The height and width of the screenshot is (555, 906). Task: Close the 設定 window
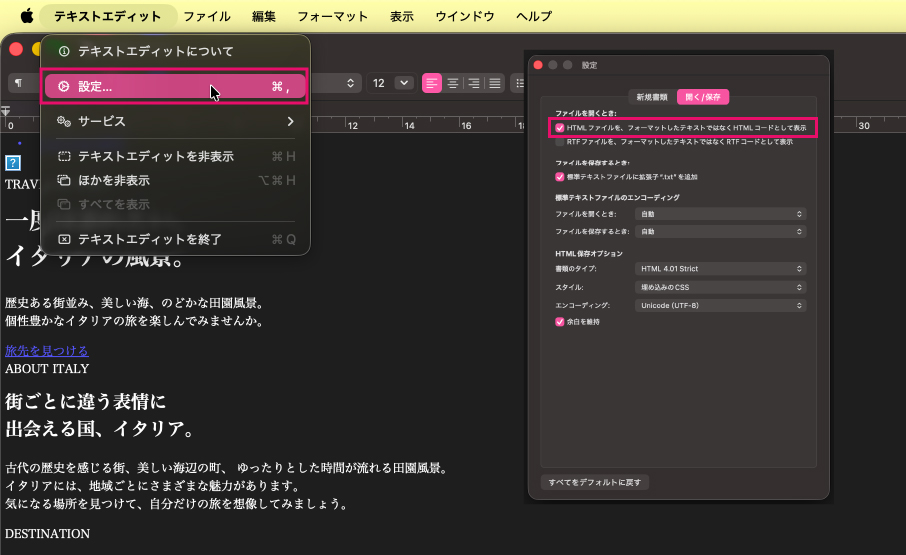pyautogui.click(x=538, y=65)
